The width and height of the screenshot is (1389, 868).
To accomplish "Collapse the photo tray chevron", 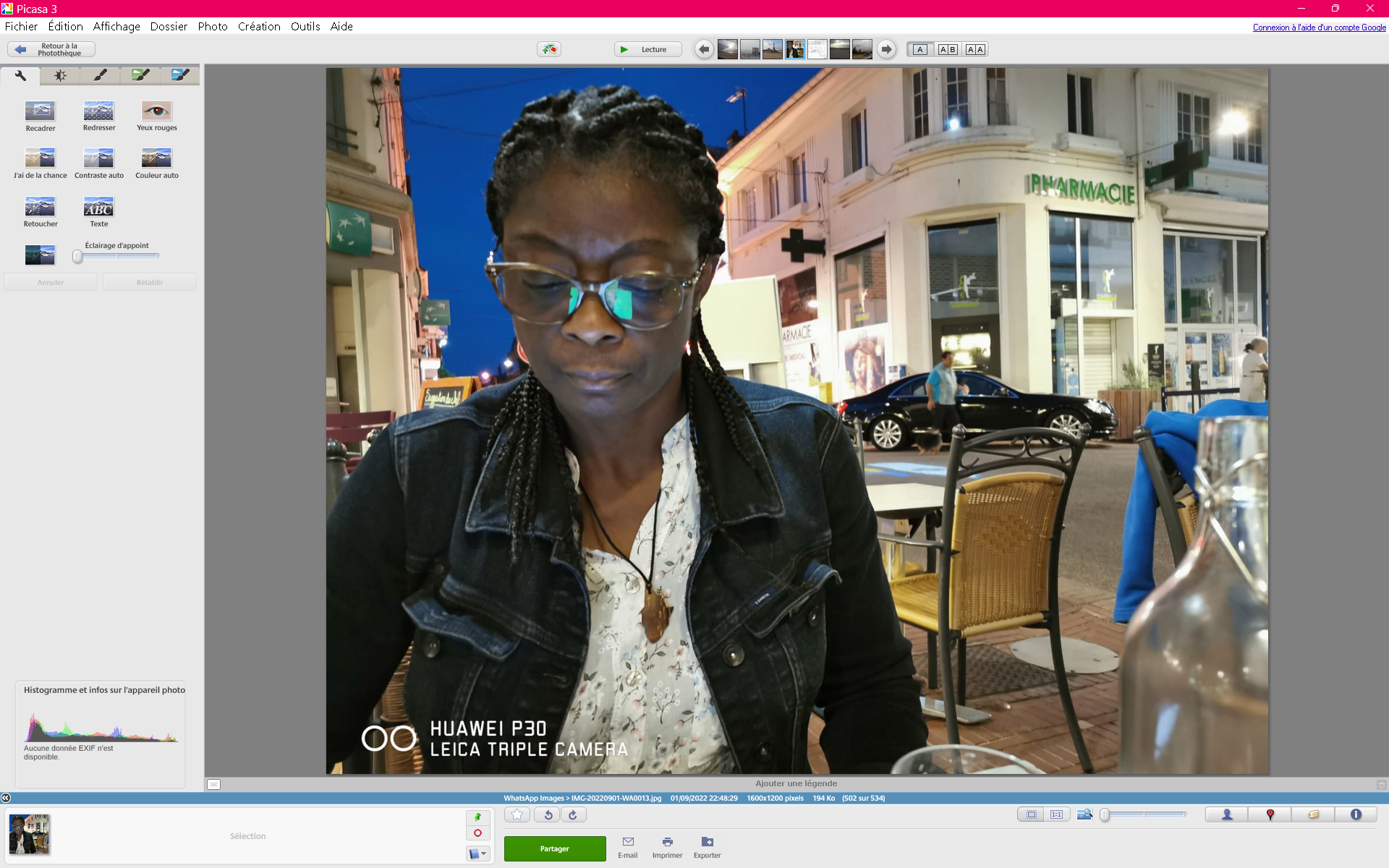I will point(6,798).
